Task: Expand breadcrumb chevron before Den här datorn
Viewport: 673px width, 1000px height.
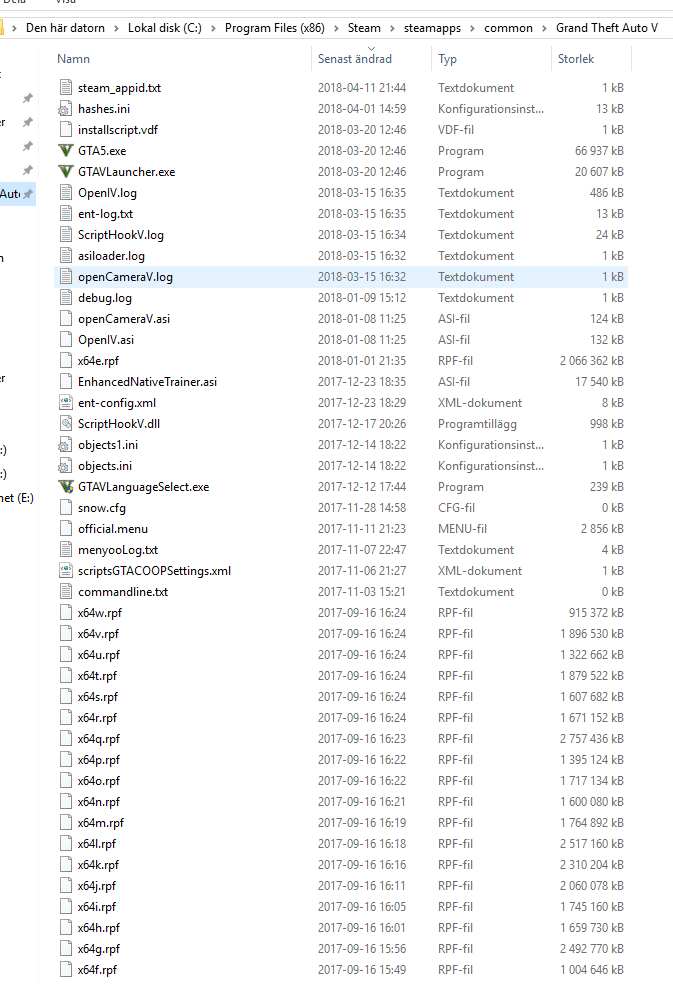Action: pos(15,28)
